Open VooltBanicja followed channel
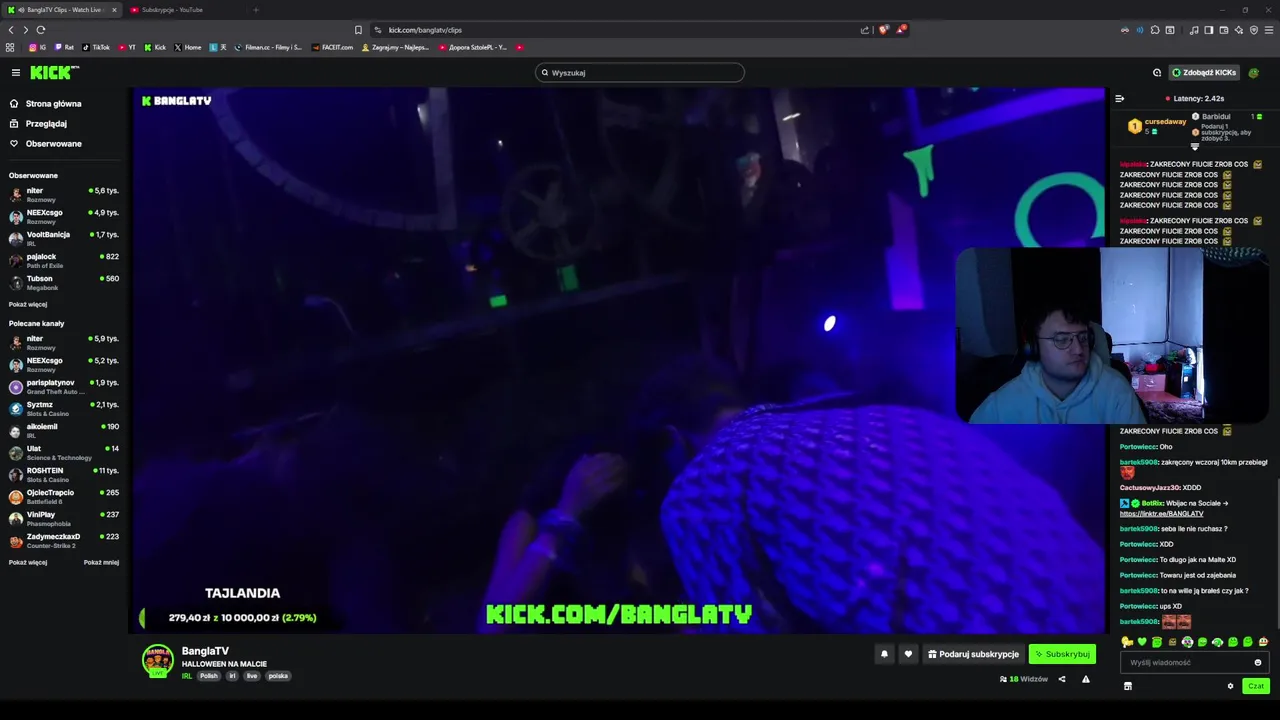Screen dimensions: 1280x720 coord(64,238)
